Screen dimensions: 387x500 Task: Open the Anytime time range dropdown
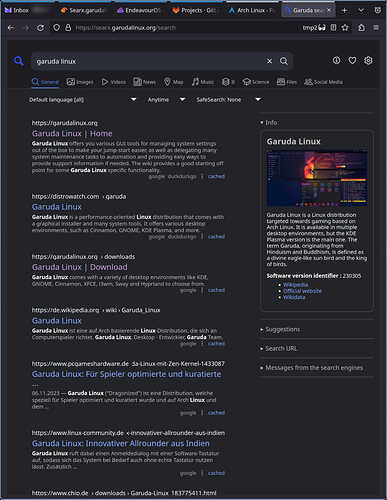pos(166,100)
